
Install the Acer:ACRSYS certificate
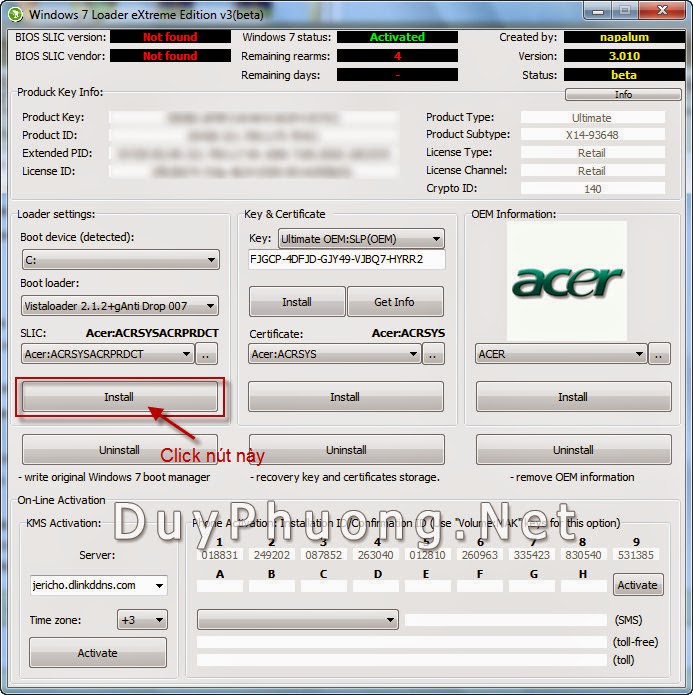coord(346,397)
